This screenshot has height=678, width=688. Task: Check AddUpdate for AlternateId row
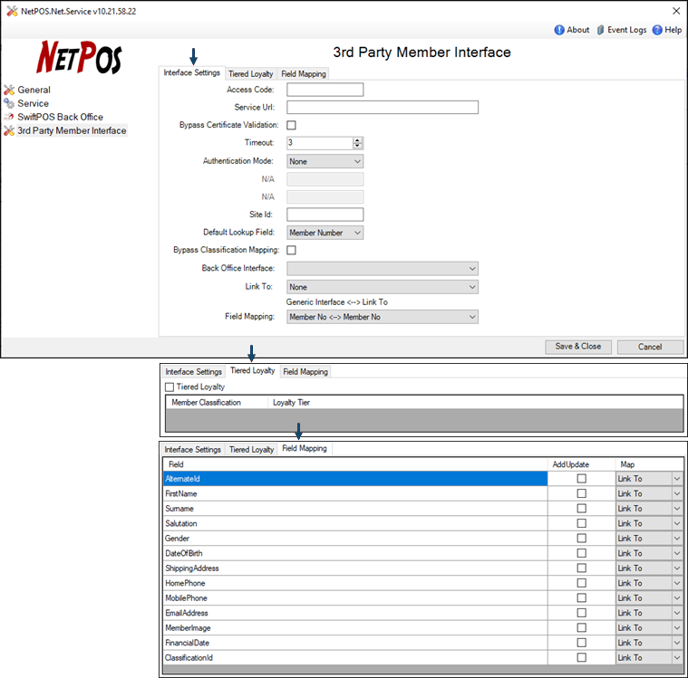click(581, 479)
